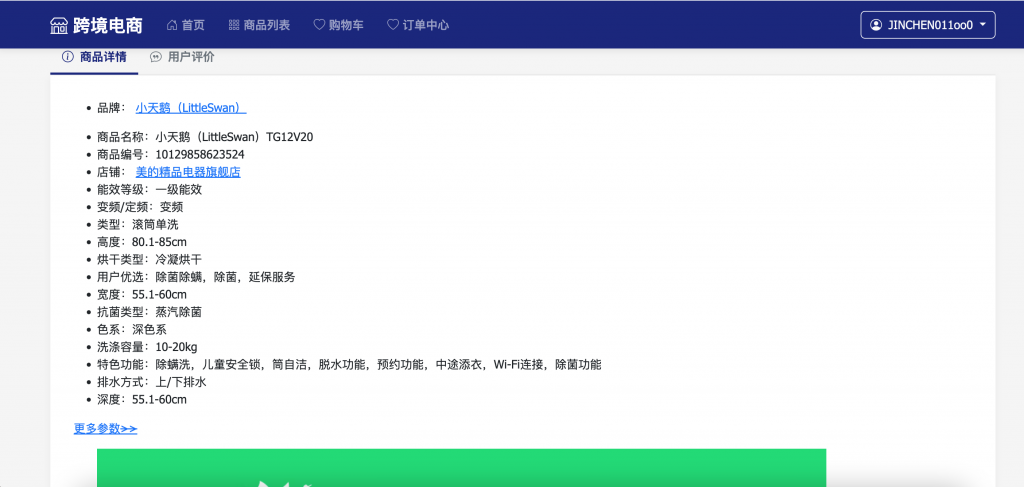Click the heart icon beside 购物车

pos(319,25)
